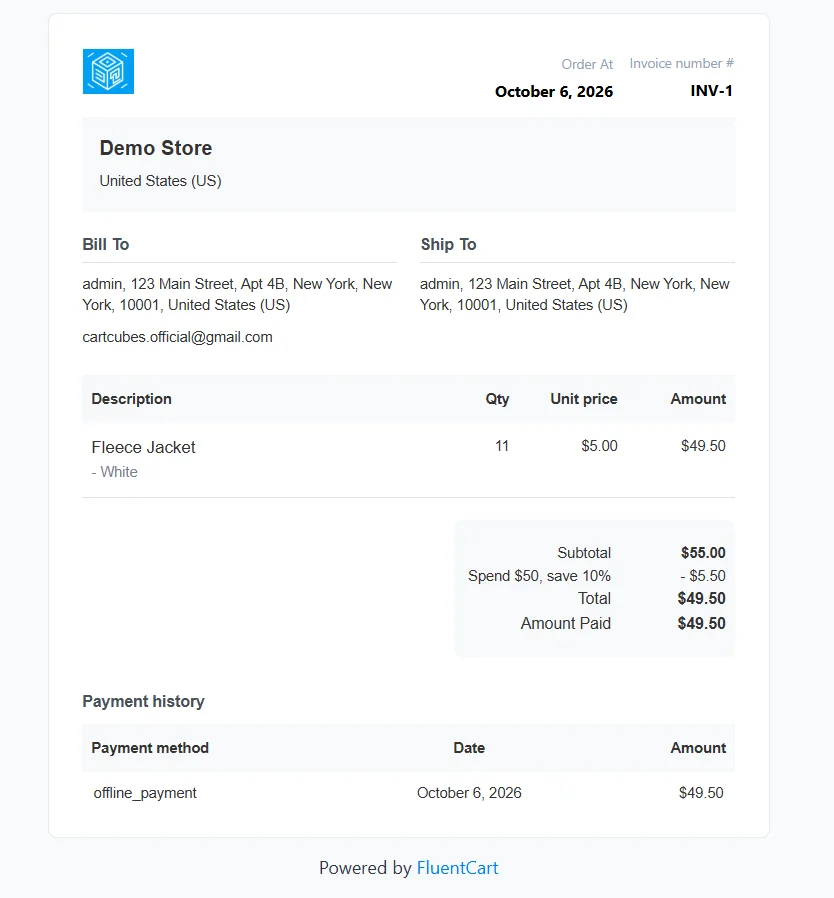The width and height of the screenshot is (834, 898).
Task: Select subtotal value $55.00
Action: click(x=703, y=553)
